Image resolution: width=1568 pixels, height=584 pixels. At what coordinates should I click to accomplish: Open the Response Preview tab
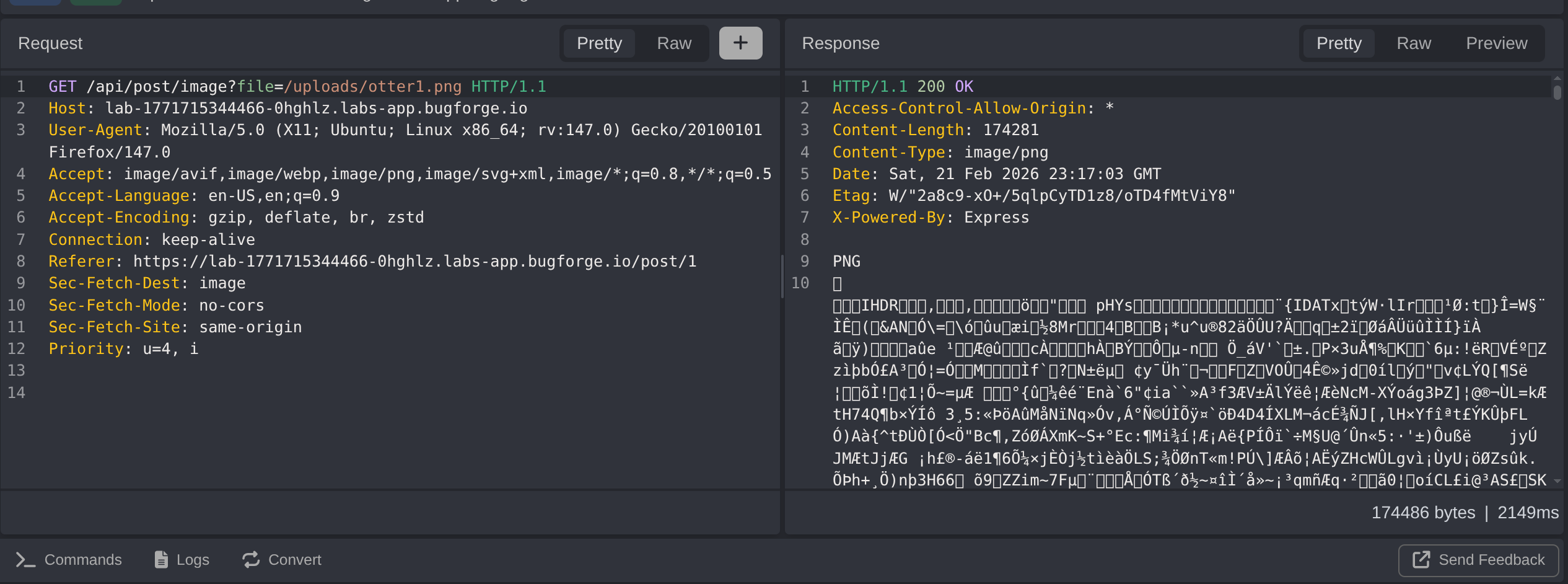click(x=1496, y=43)
